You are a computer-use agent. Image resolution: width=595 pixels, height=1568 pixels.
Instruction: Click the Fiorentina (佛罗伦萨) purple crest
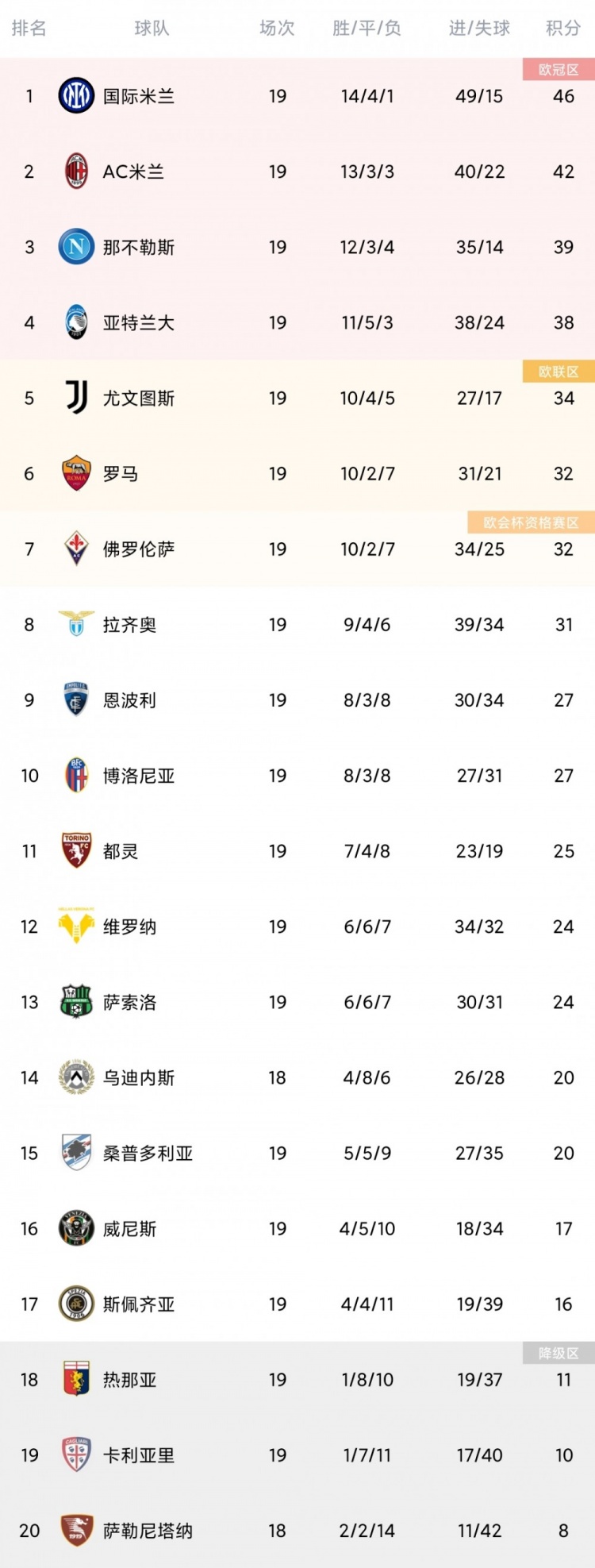(x=76, y=549)
